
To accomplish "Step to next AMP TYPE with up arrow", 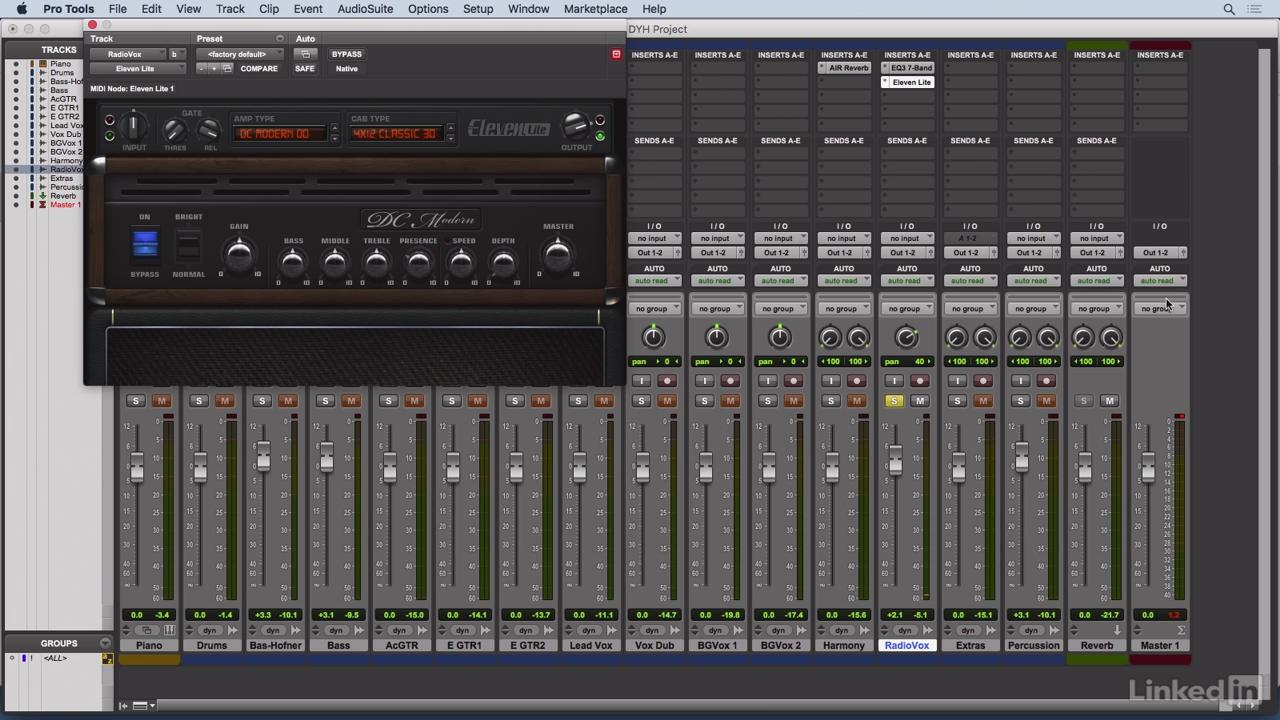I will 334,128.
